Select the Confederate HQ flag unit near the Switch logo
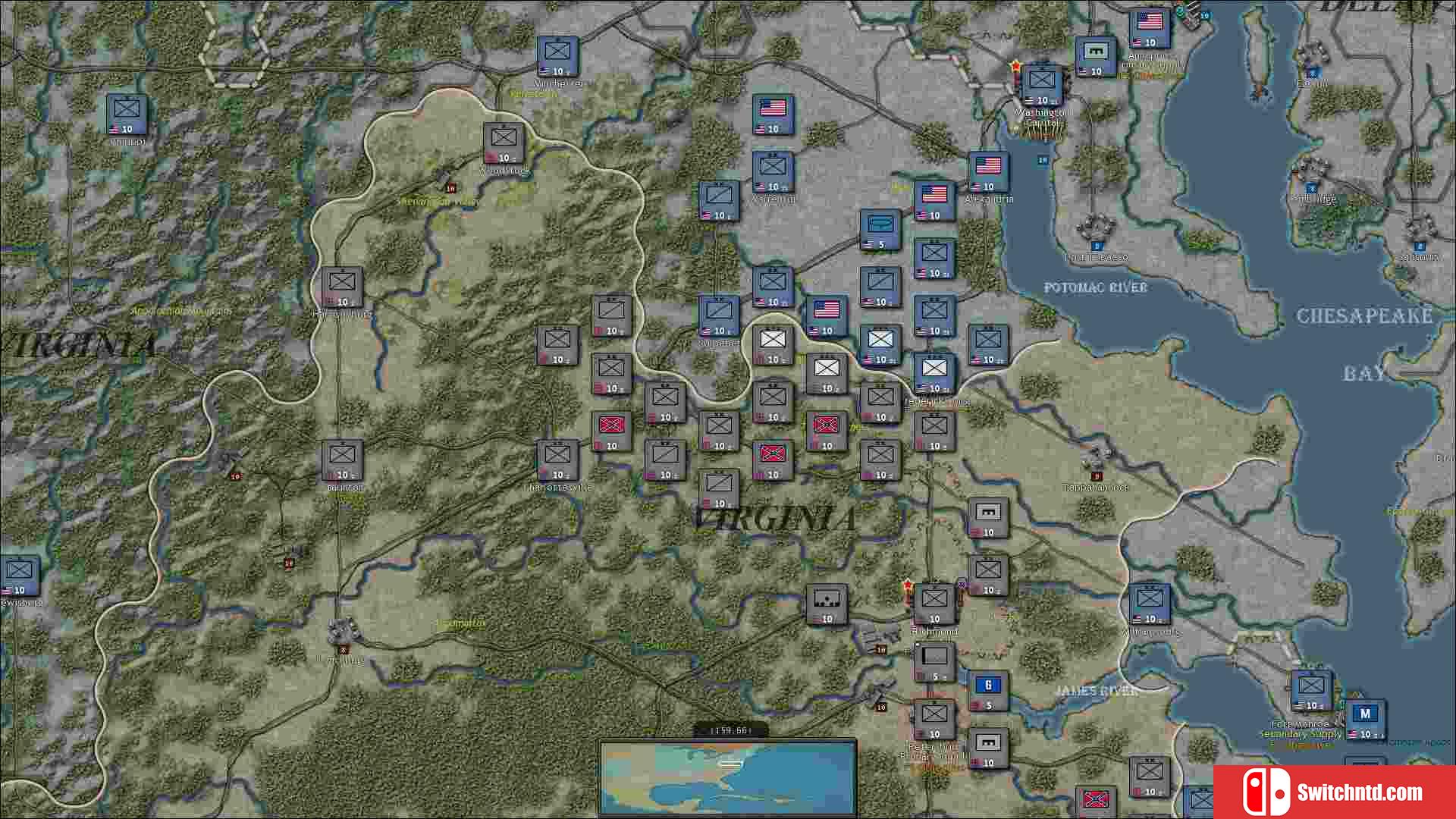Image resolution: width=1456 pixels, height=819 pixels. (x=1096, y=802)
